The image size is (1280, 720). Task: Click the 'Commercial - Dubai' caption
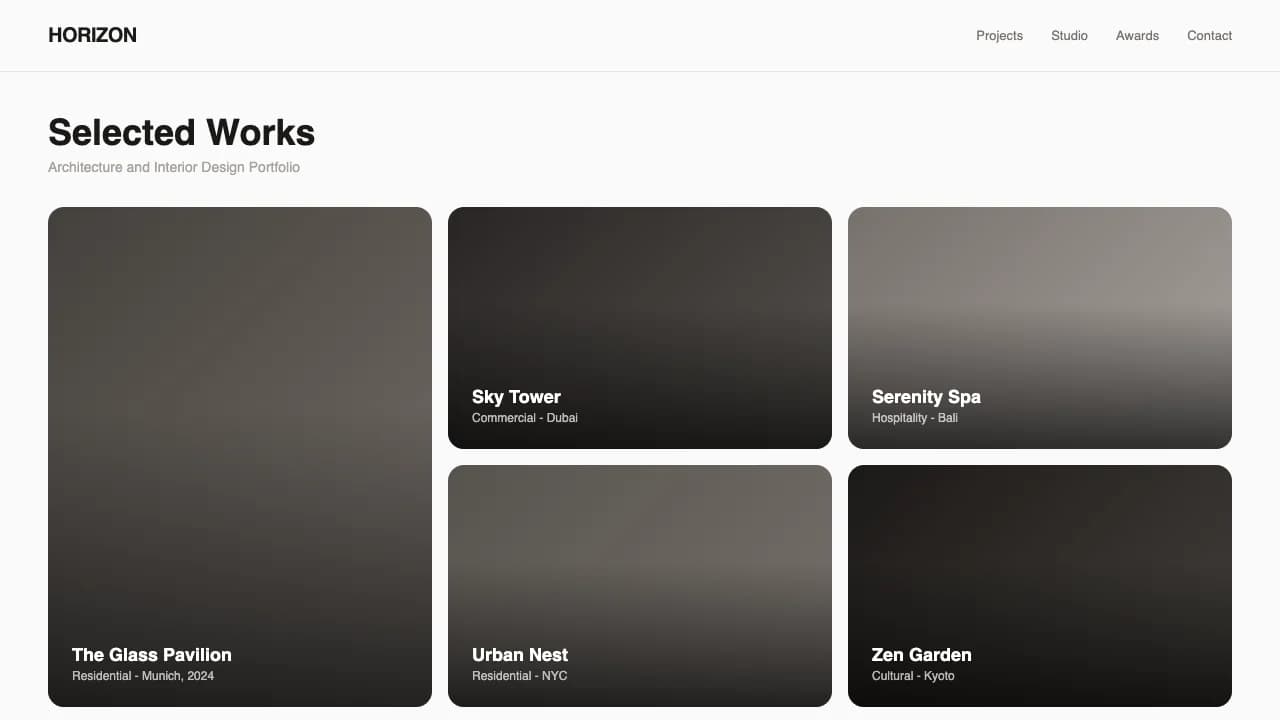click(525, 418)
